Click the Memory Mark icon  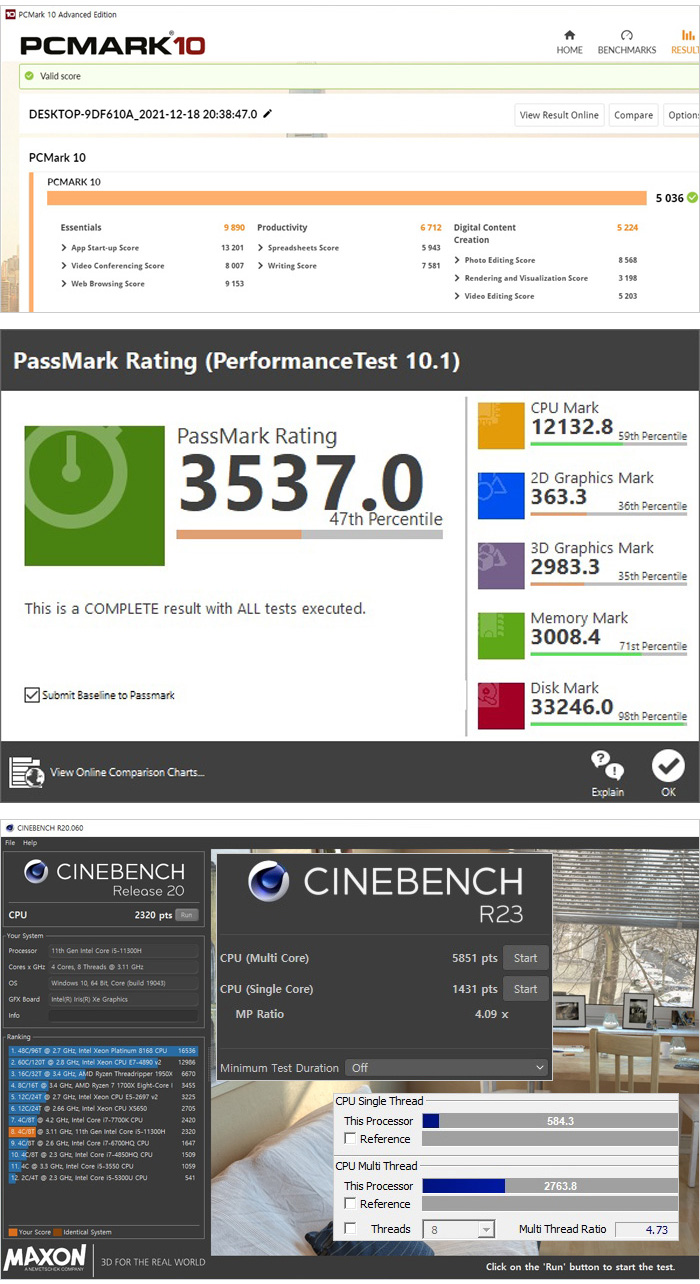[x=501, y=635]
